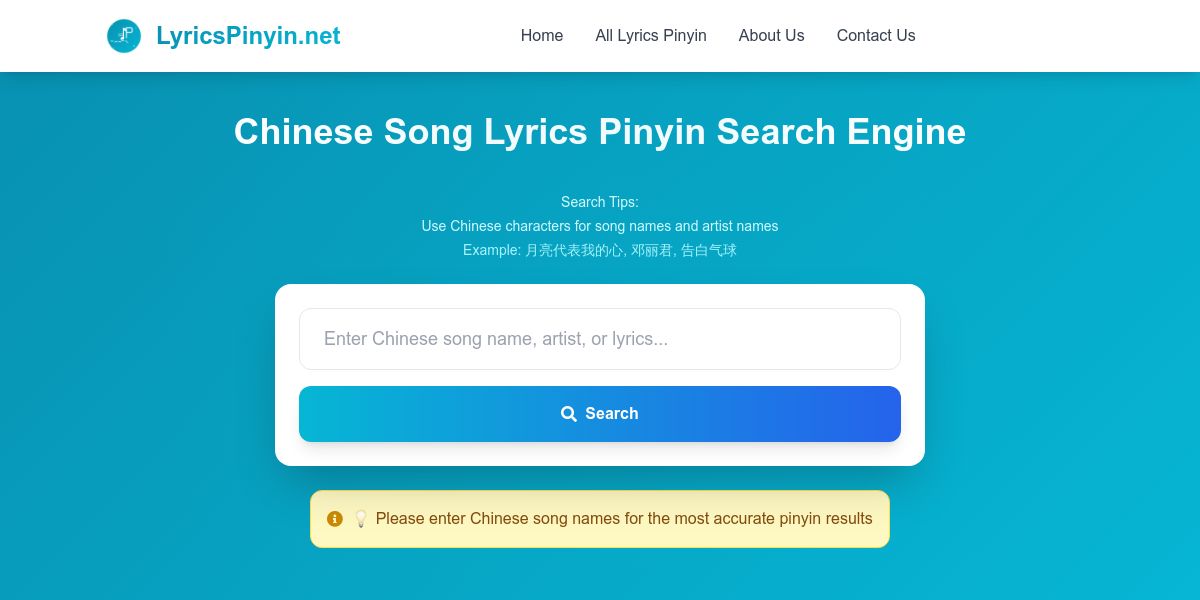Click the Chinese Song Lyrics Pinyin Search Engine heading
Viewport: 1200px width, 600px height.
click(600, 132)
